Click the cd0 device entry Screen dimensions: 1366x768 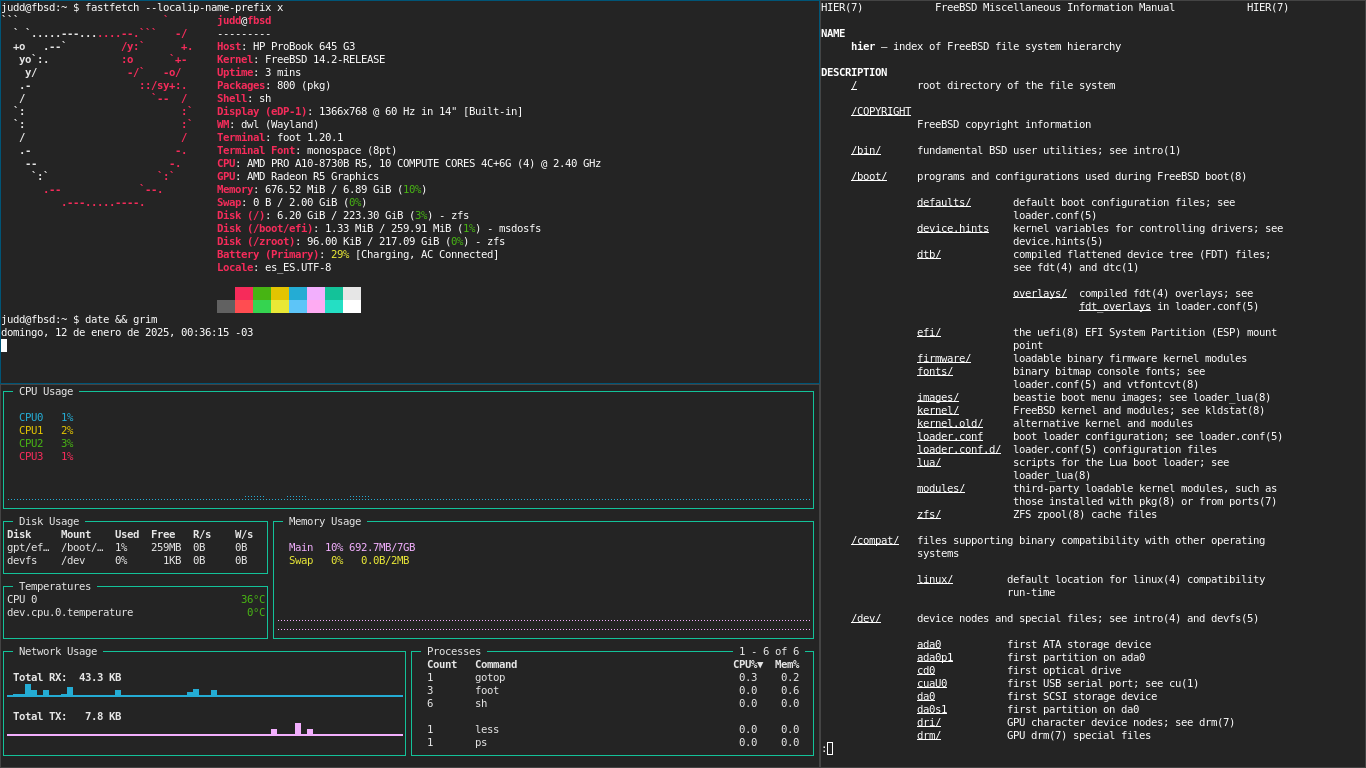click(926, 670)
